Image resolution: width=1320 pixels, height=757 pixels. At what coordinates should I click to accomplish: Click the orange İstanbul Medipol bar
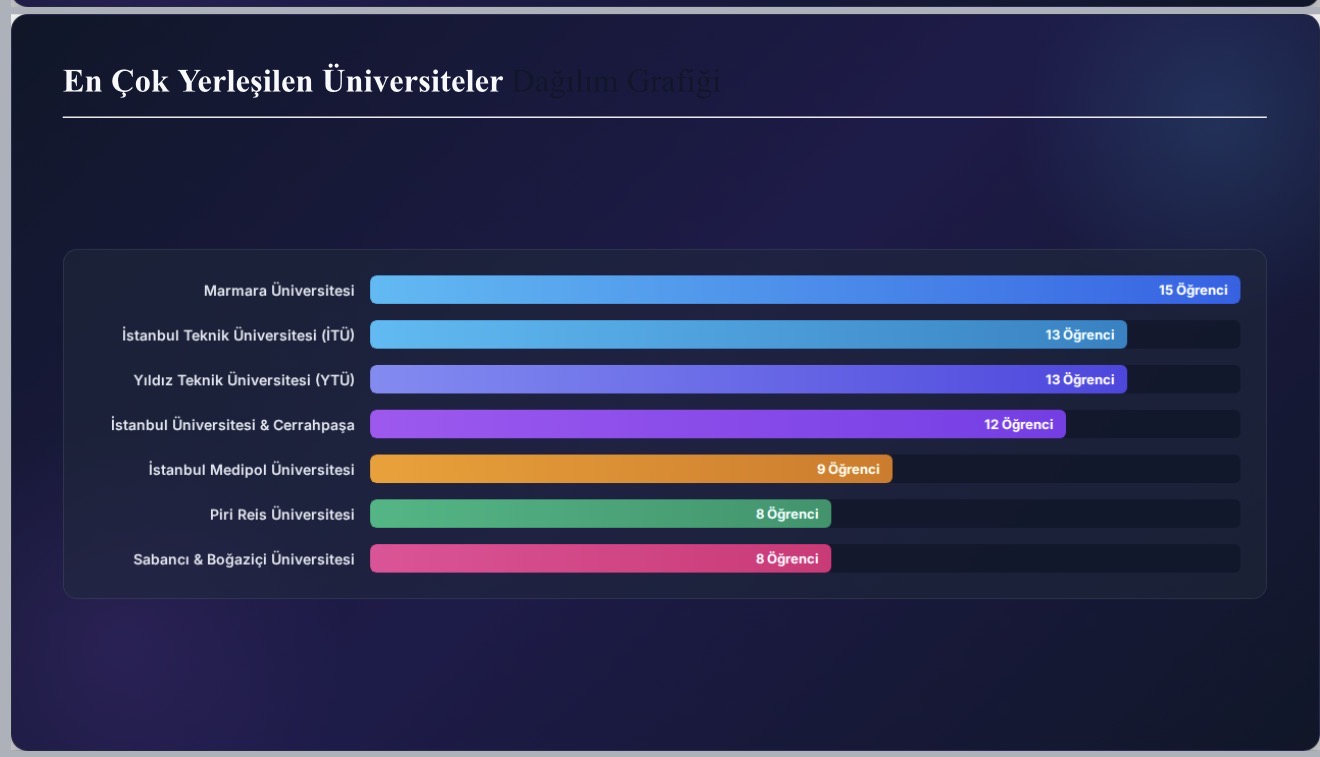point(631,469)
